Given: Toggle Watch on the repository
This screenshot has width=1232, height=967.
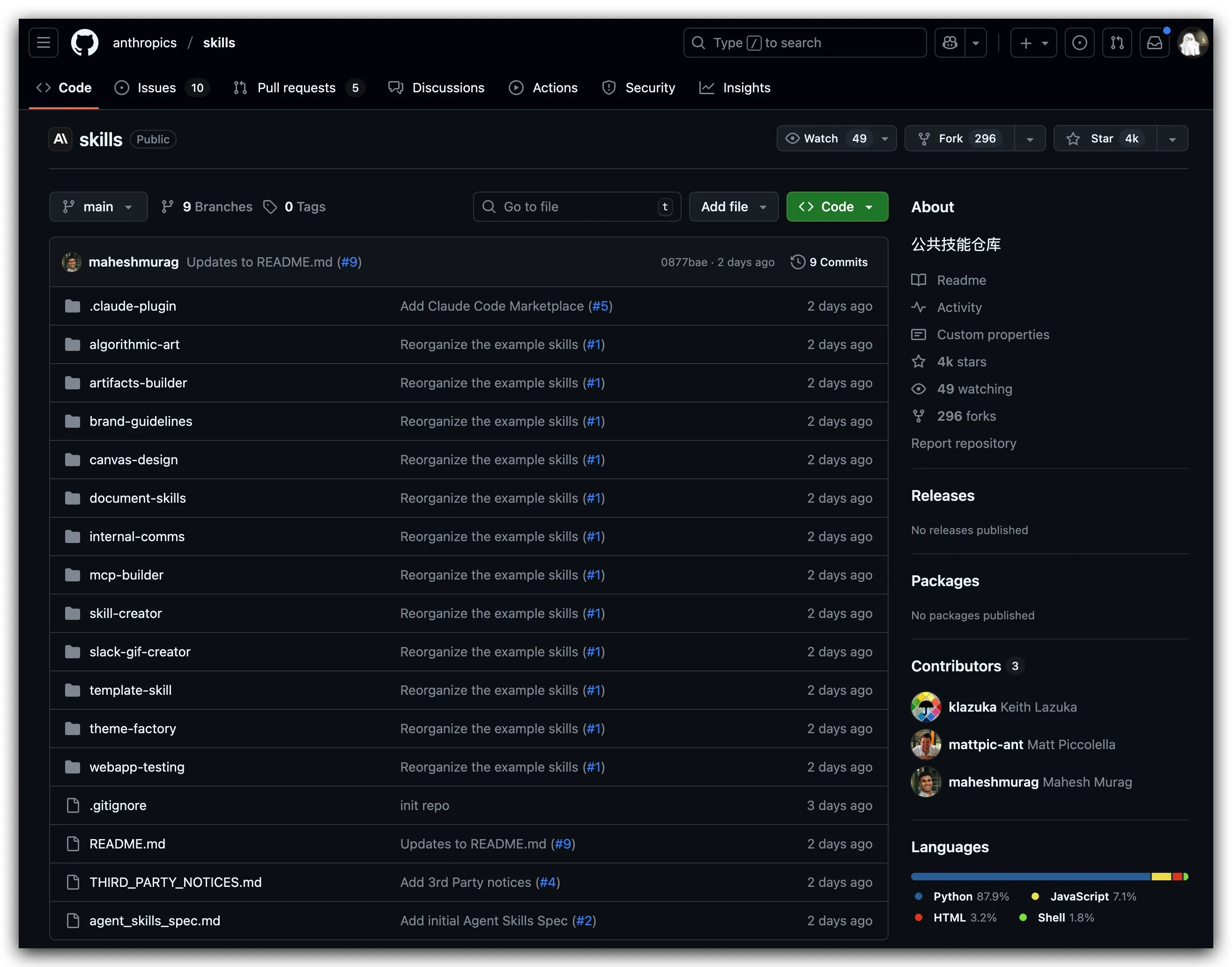Looking at the screenshot, I should tap(822, 139).
